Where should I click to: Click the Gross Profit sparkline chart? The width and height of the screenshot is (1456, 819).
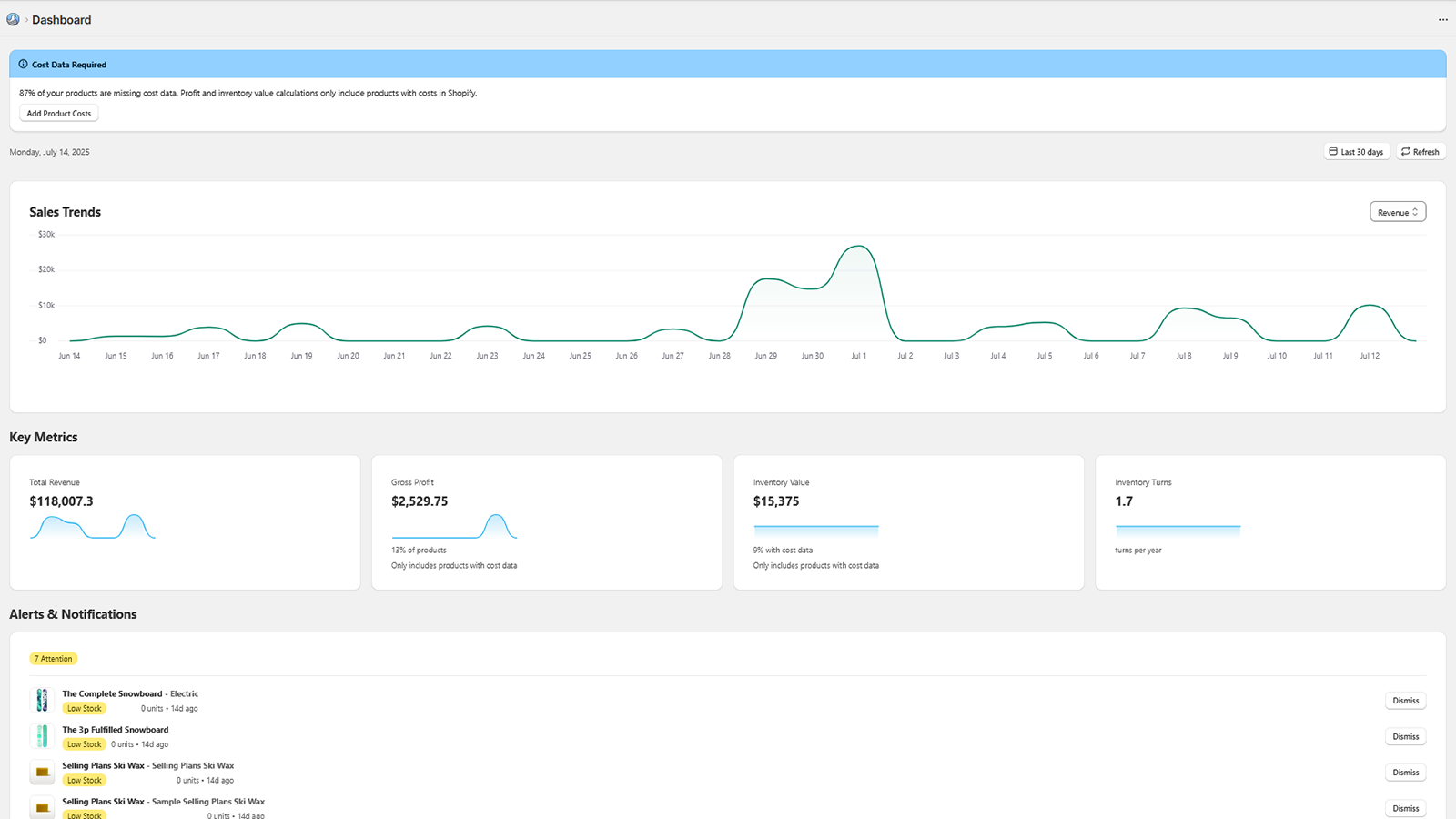(454, 527)
